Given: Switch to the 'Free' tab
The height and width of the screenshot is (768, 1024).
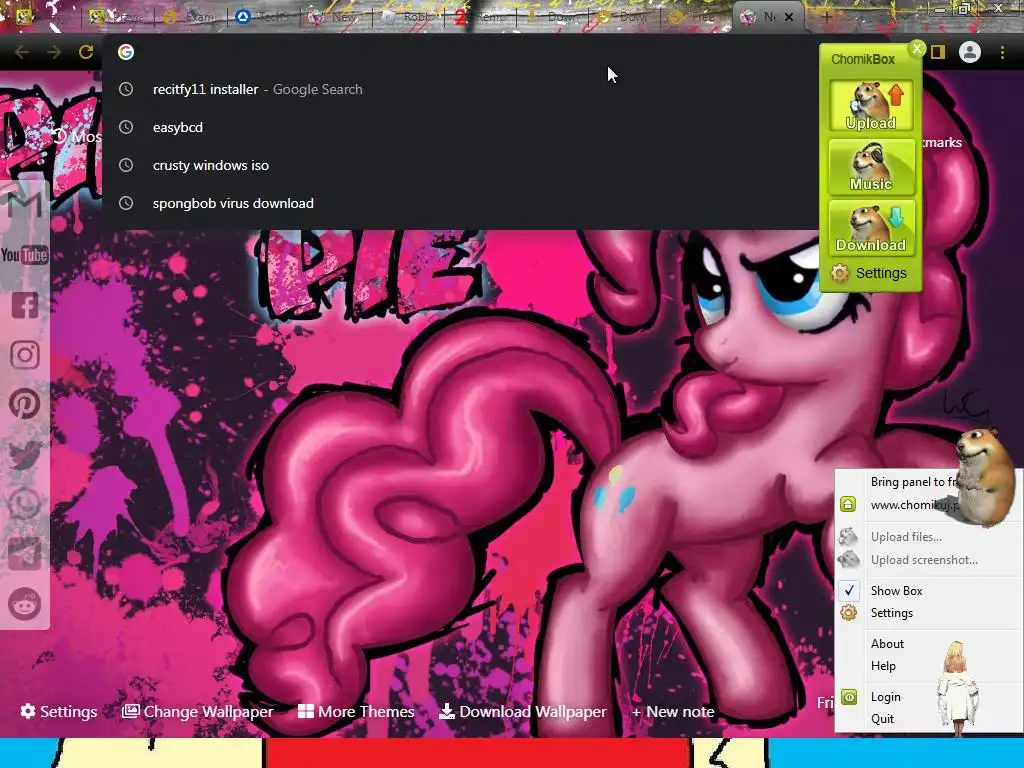Looking at the screenshot, I should (695, 17).
